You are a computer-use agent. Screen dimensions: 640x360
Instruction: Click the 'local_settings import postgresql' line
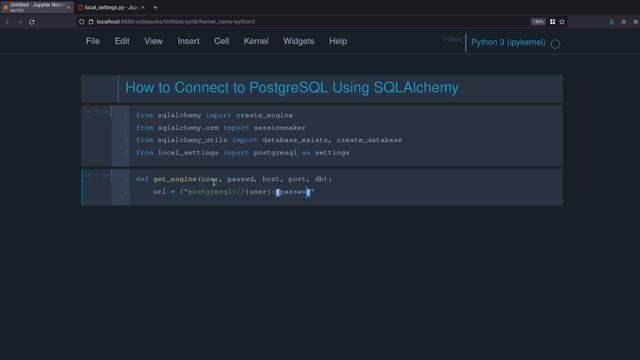pos(242,153)
